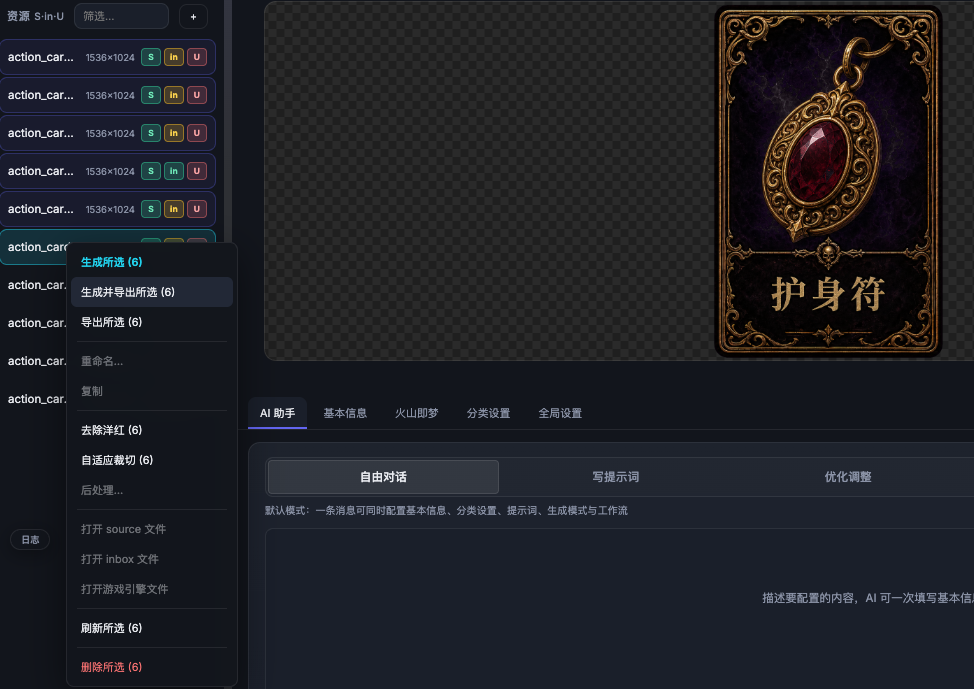The image size is (974, 689).
Task: Click the S badge on the fifth row
Action: (x=151, y=209)
